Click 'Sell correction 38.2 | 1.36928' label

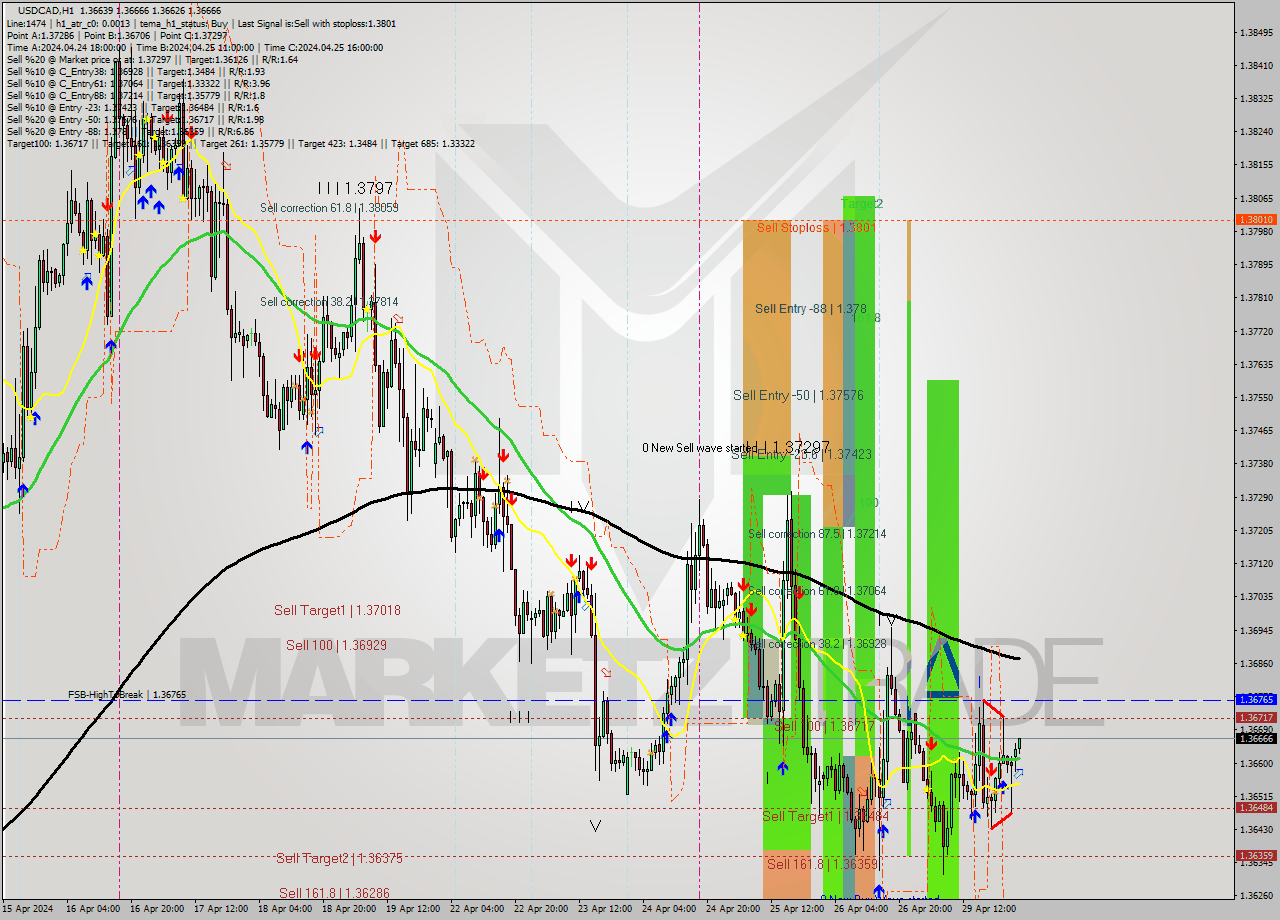pos(817,644)
